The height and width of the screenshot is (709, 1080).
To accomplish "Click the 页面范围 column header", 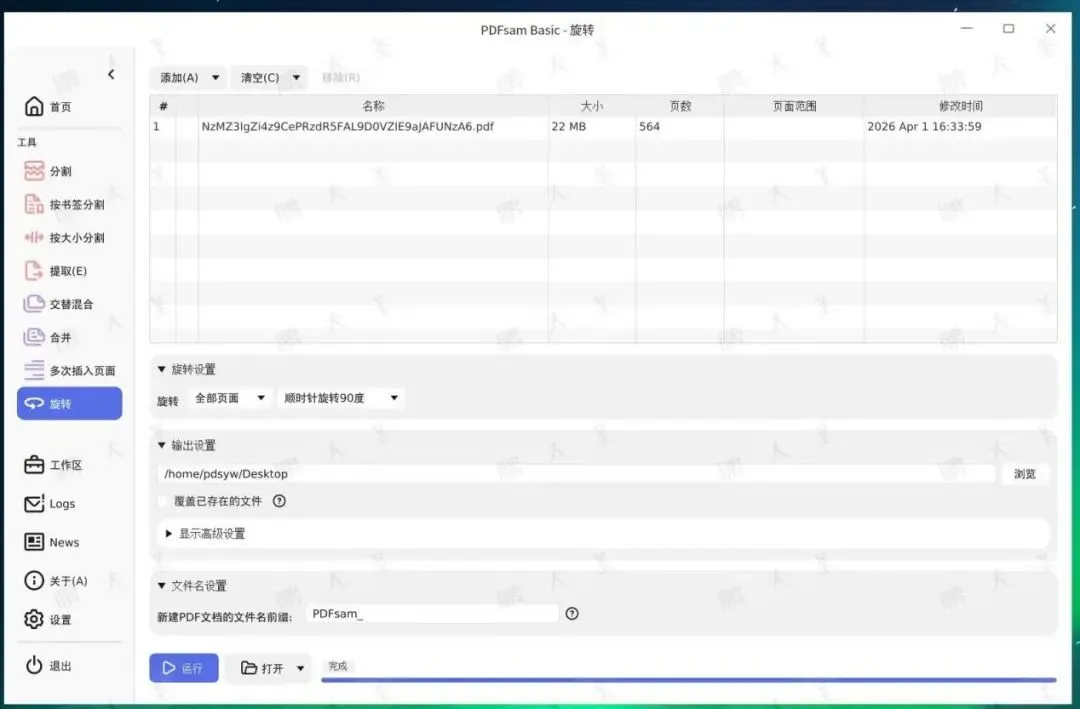I will (x=794, y=106).
